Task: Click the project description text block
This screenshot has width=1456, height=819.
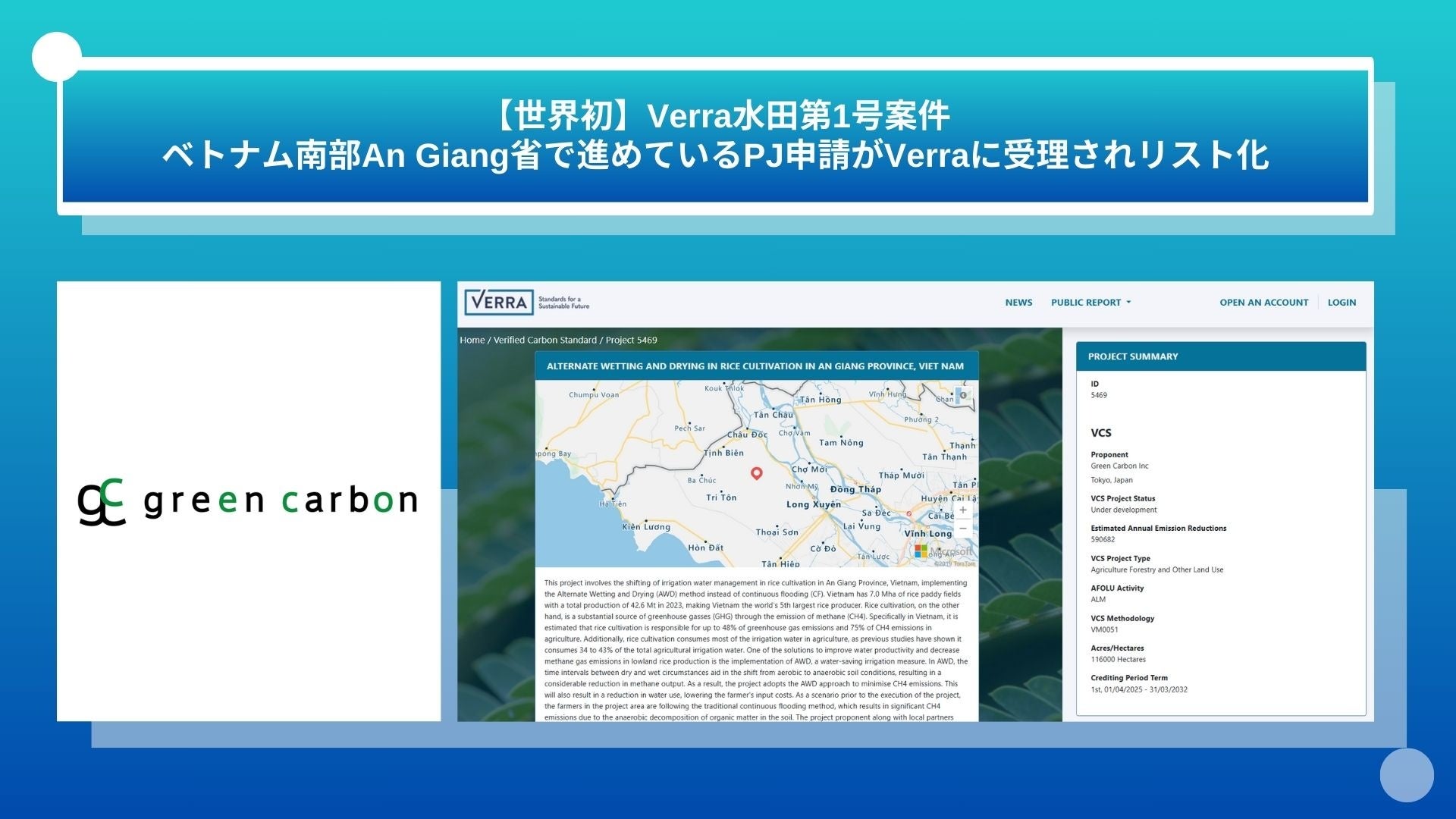Action: (x=755, y=649)
